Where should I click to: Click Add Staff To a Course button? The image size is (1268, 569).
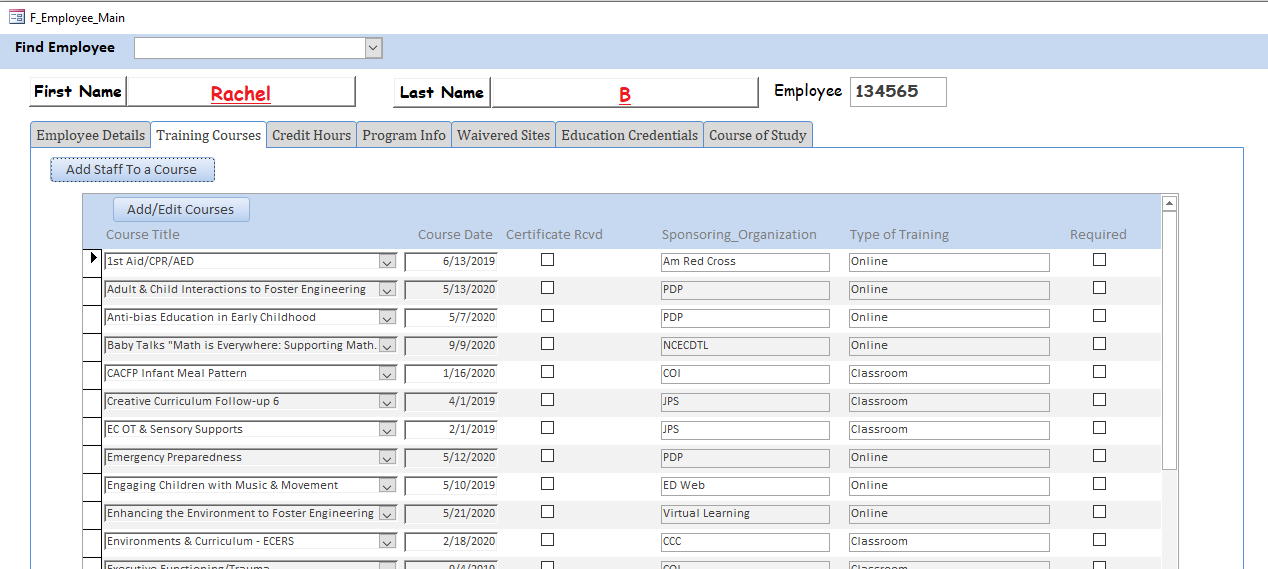[x=132, y=170]
